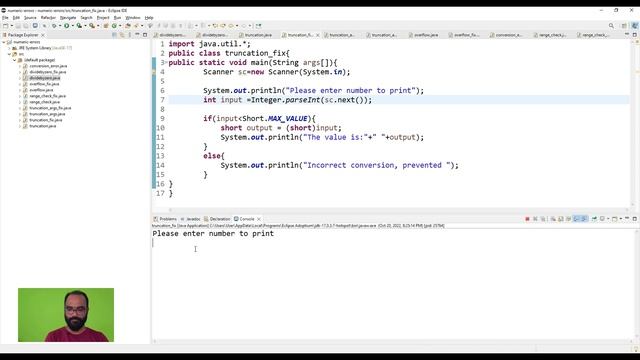This screenshot has width=640, height=360.
Task: Close the Package Explorer view tab
Action: coord(42,36)
